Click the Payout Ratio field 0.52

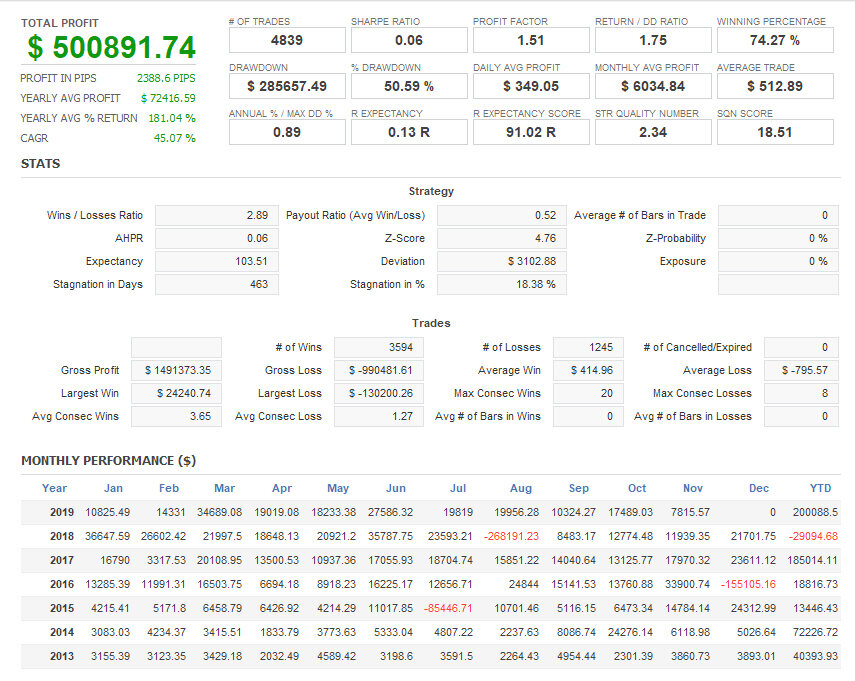click(x=502, y=215)
